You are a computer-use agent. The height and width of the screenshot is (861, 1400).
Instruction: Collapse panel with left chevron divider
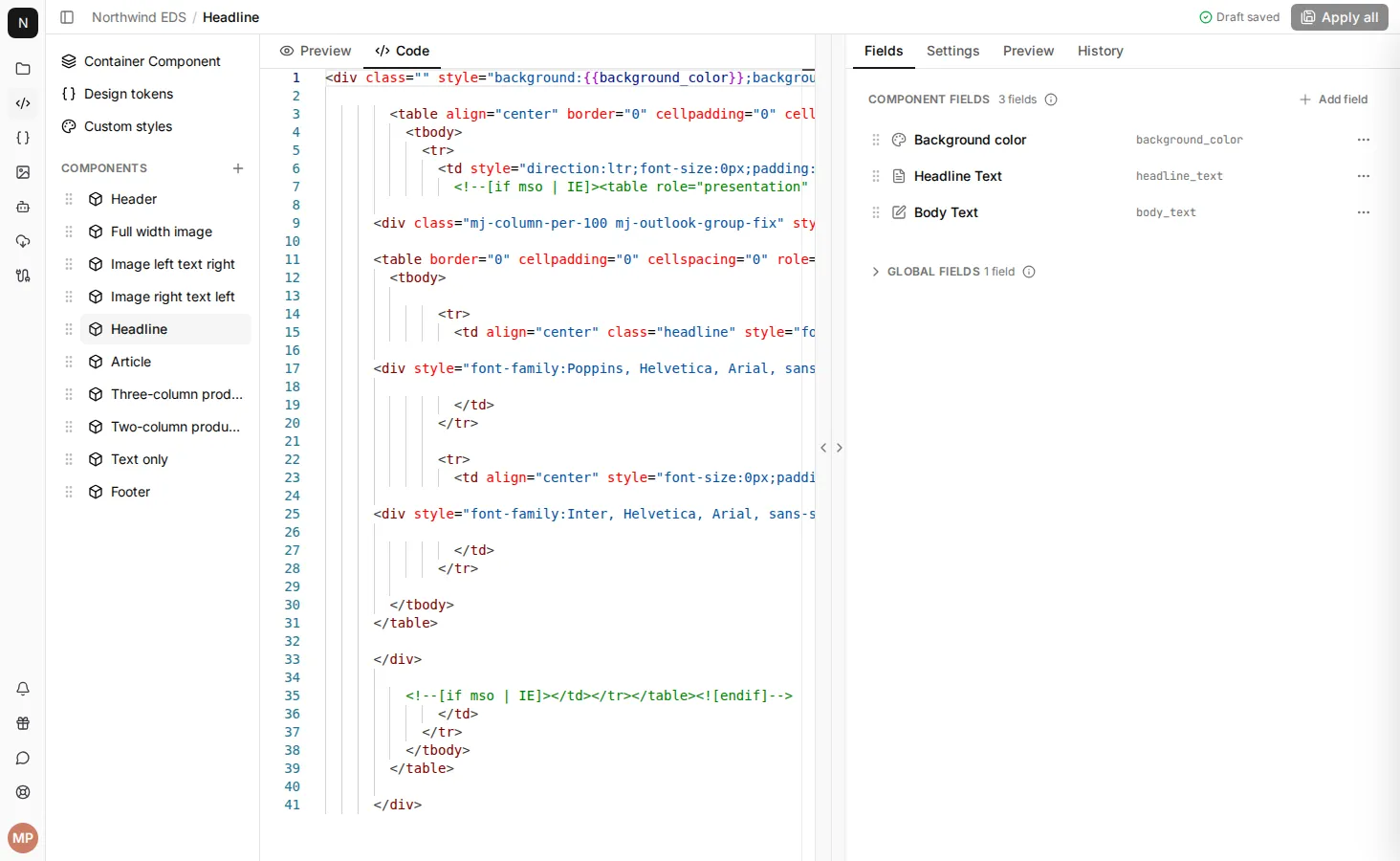[823, 448]
